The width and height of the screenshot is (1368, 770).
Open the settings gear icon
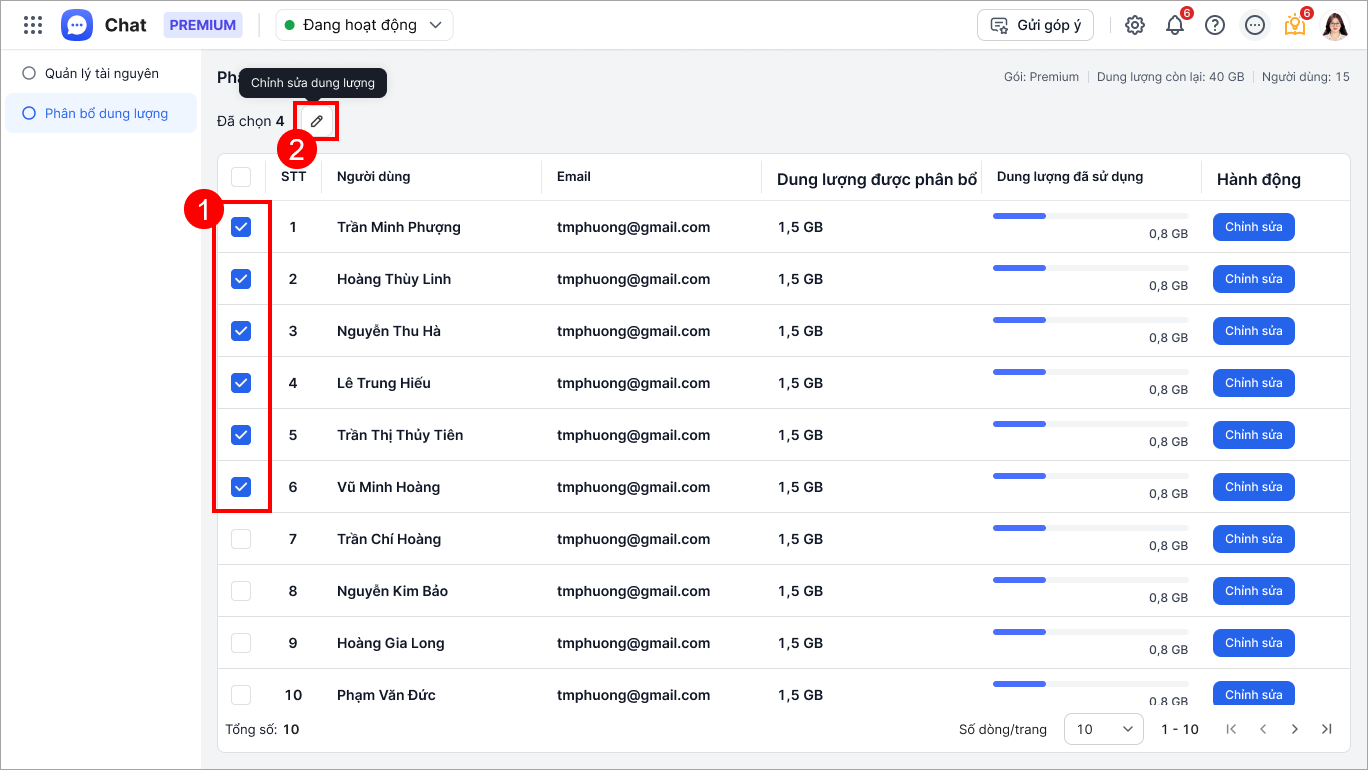[x=1135, y=25]
